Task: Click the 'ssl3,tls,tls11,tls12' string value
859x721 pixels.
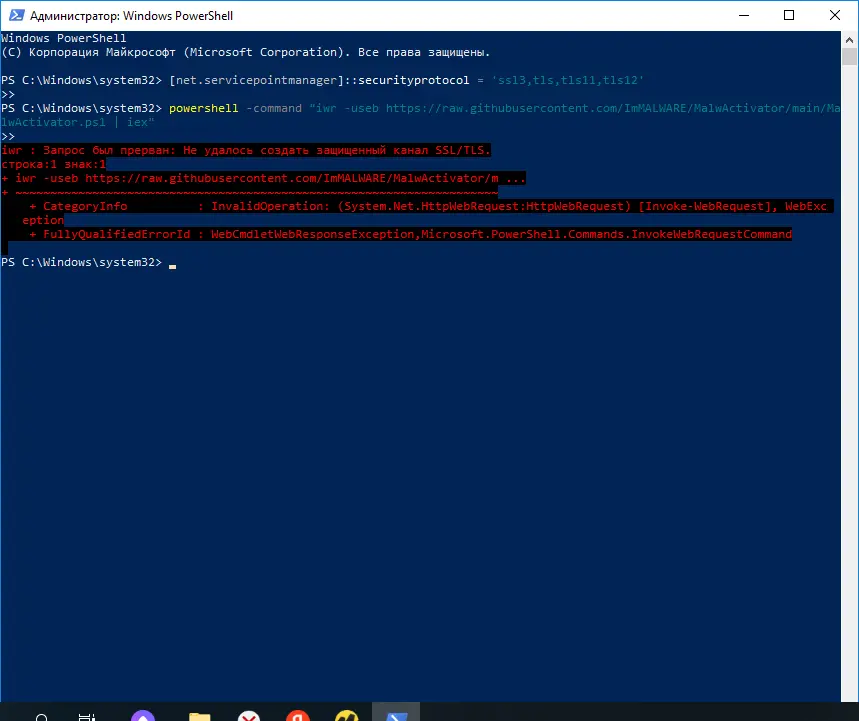Action: (x=568, y=81)
